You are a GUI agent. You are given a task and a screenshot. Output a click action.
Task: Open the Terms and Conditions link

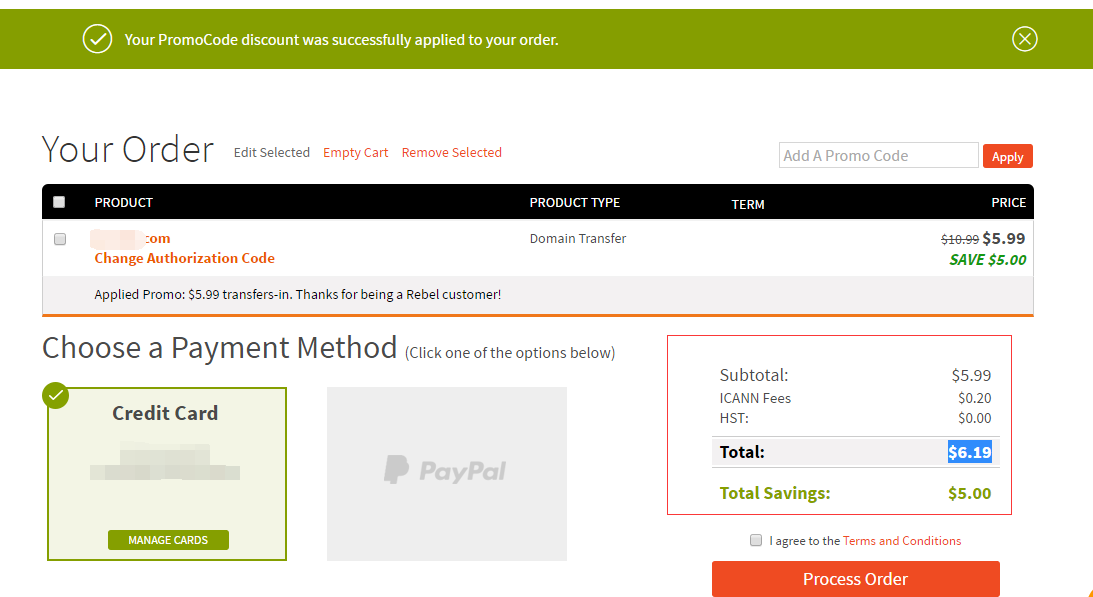click(x=902, y=541)
